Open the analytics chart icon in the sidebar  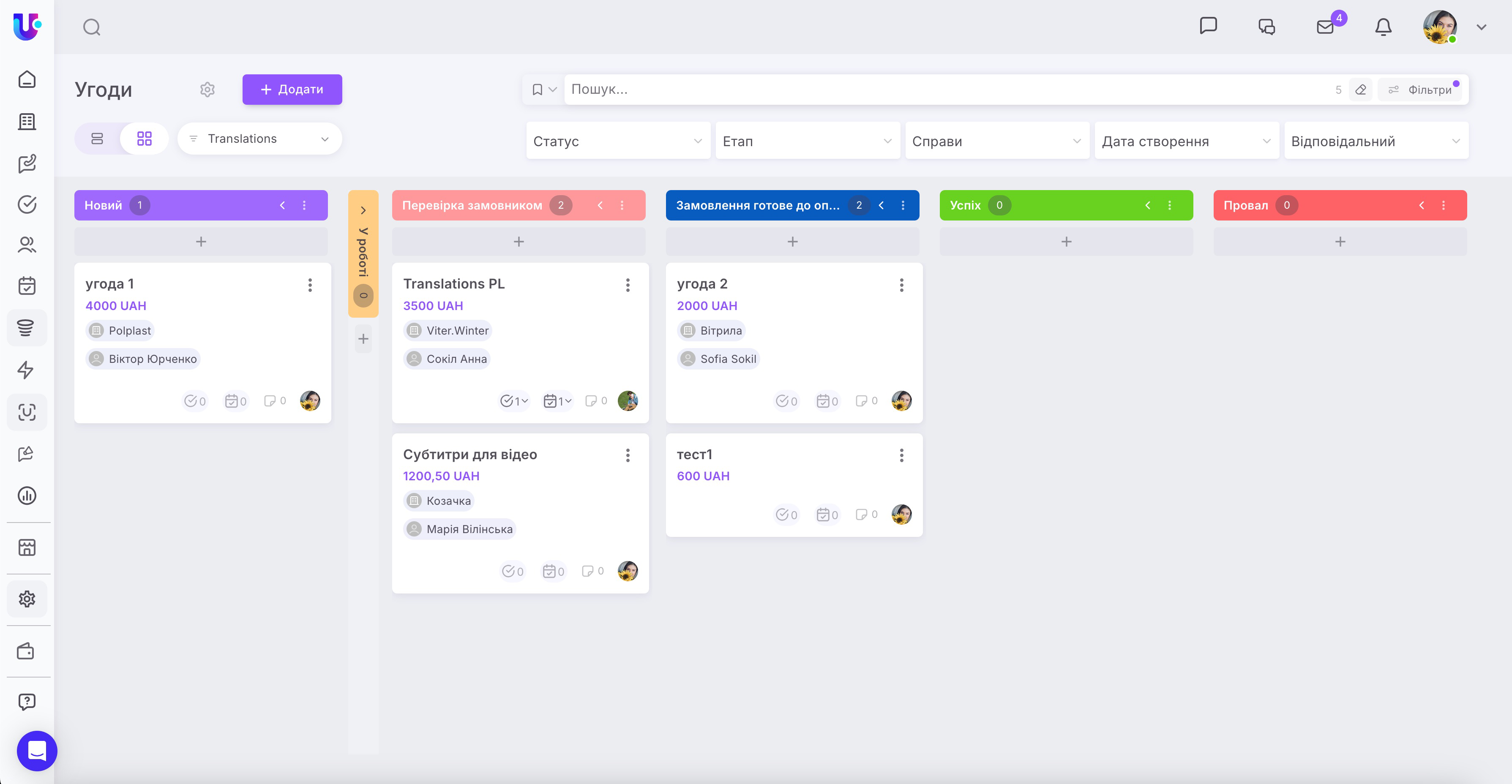(27, 496)
